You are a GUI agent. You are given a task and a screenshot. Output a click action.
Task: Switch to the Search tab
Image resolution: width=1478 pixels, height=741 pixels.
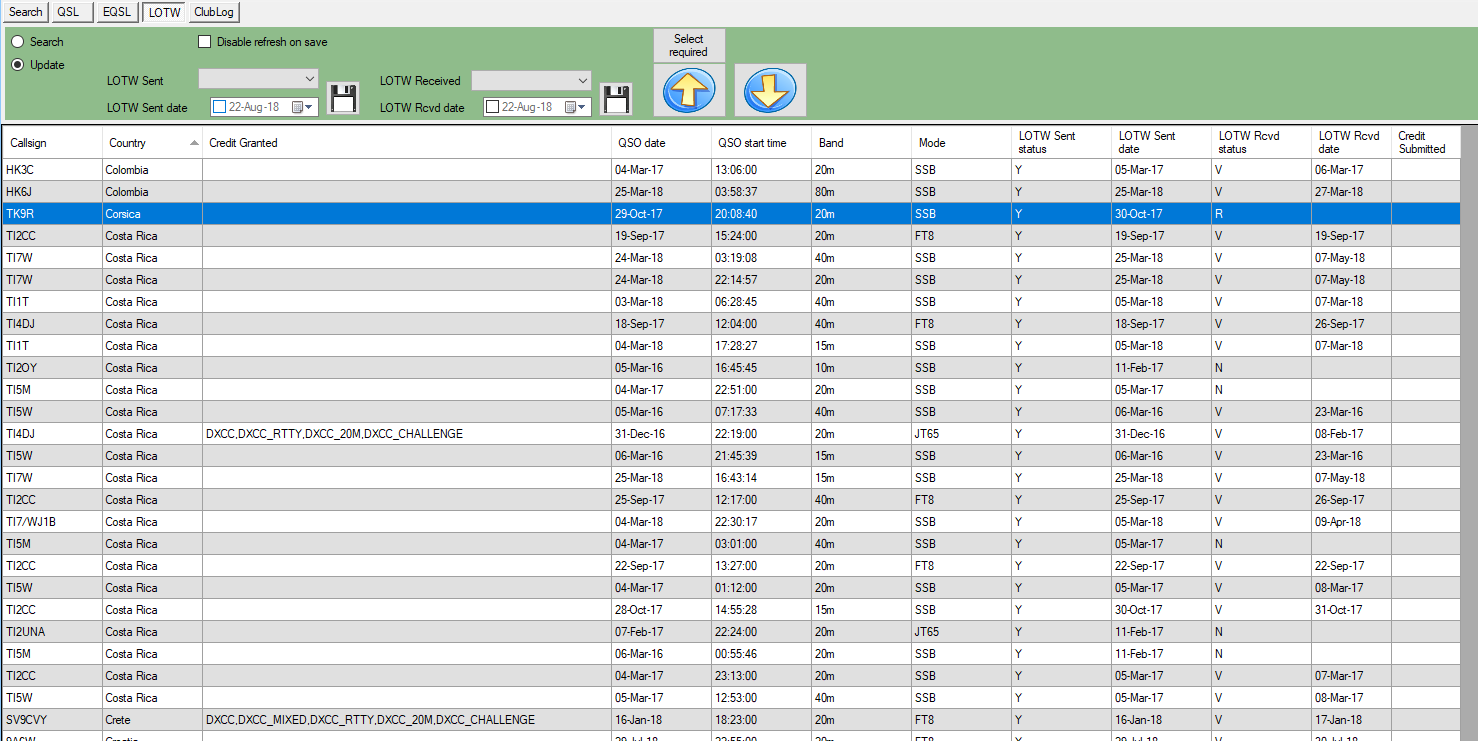coord(25,12)
